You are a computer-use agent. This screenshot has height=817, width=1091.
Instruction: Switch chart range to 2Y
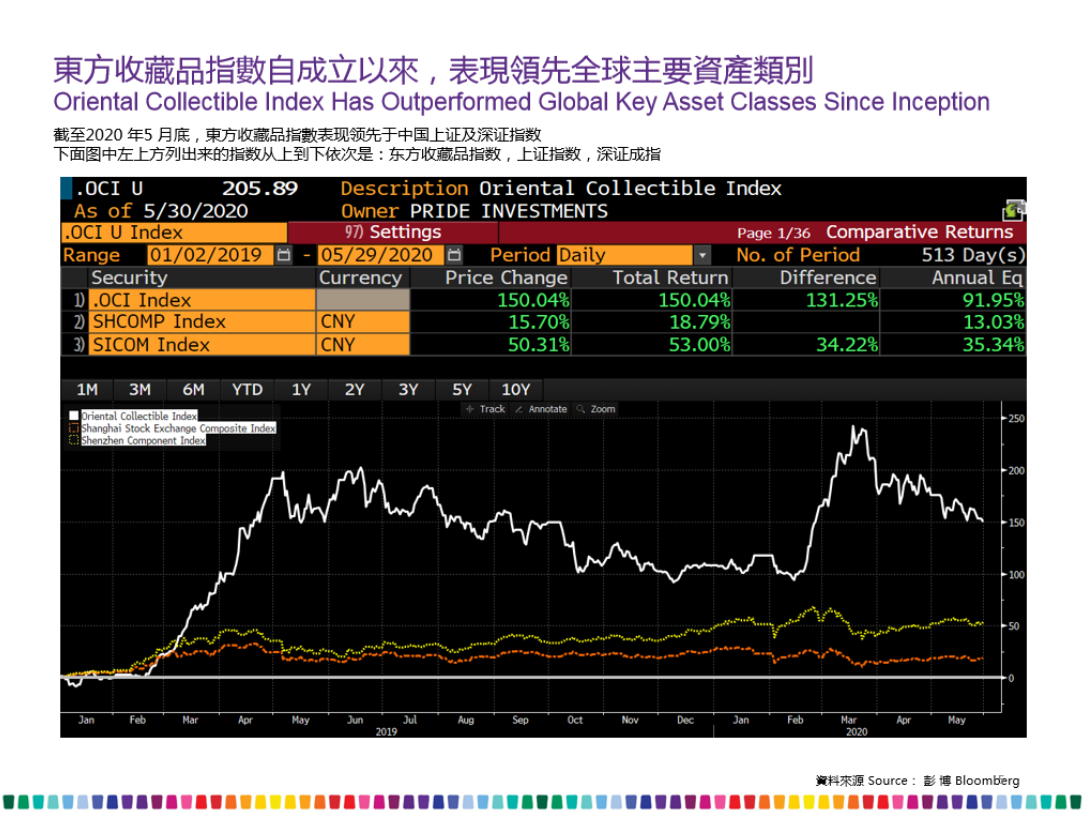354,390
